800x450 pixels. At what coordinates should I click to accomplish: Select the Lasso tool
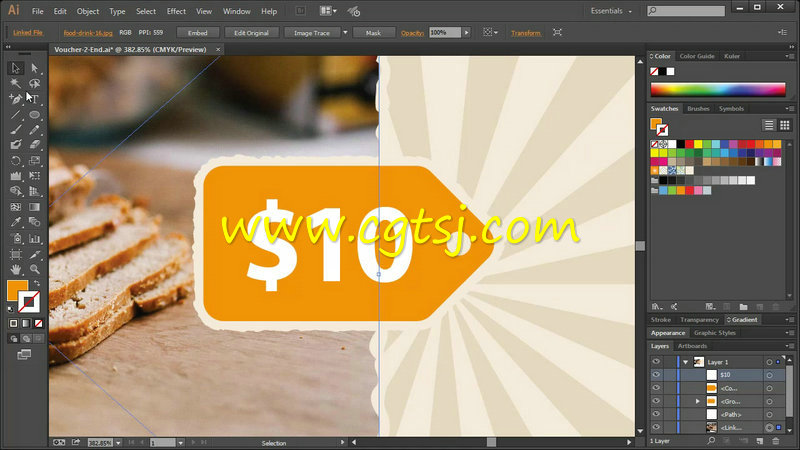34,83
